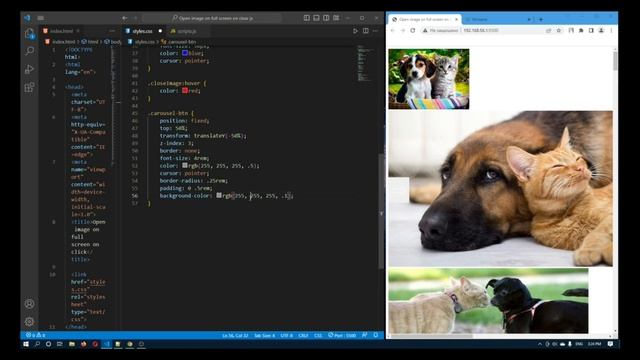Click the German shepherd and orange cat image

coord(500,189)
